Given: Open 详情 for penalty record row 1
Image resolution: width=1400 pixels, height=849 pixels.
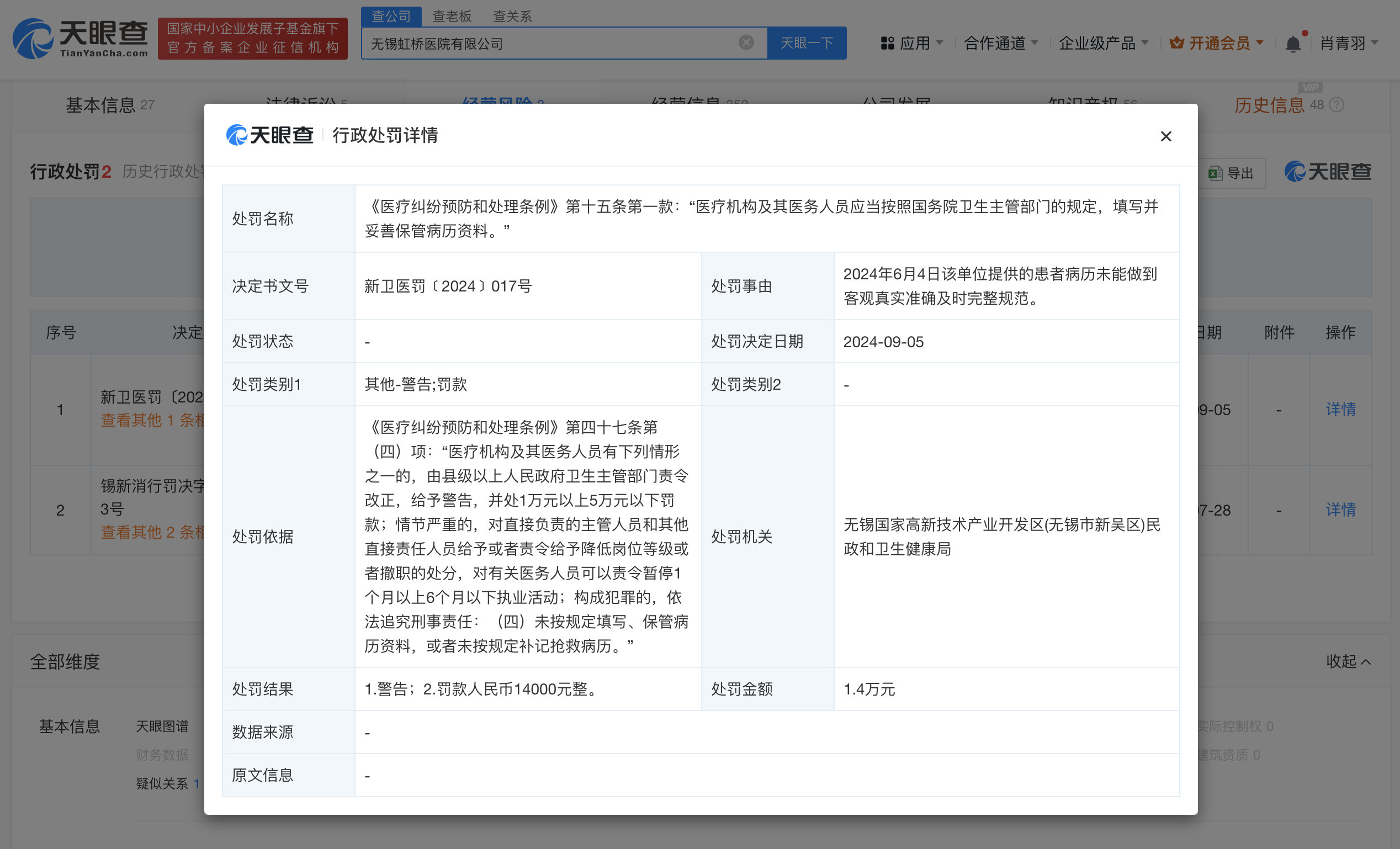Looking at the screenshot, I should click(1340, 410).
